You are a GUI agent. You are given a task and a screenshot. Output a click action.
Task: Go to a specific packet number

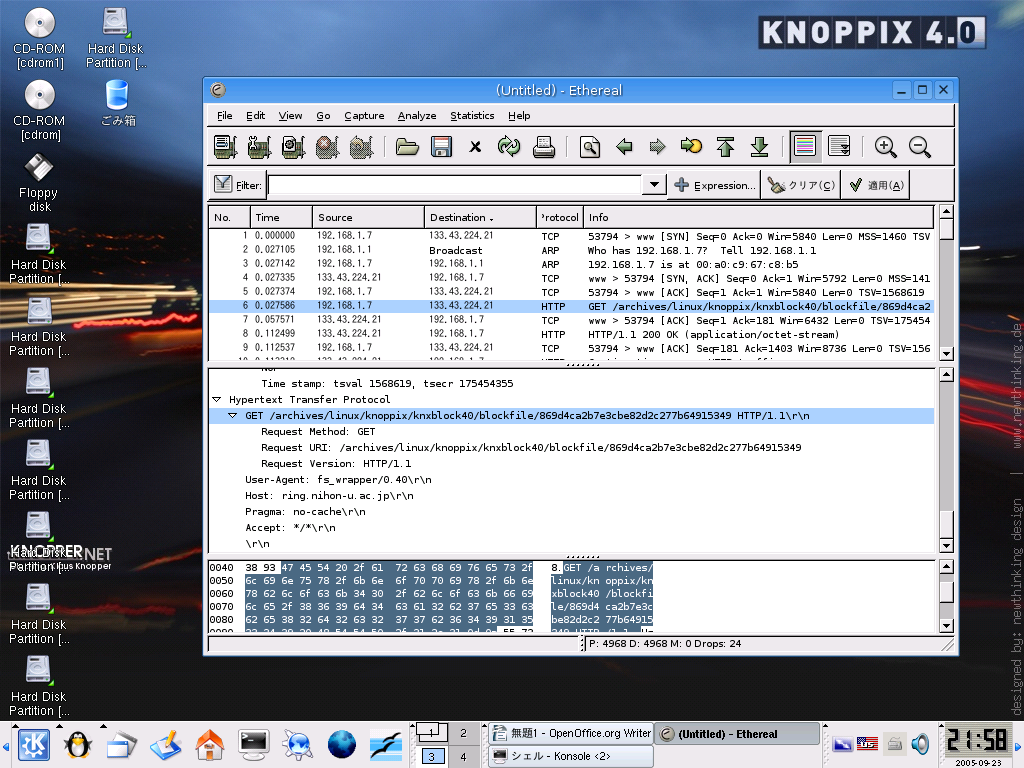tap(692, 146)
